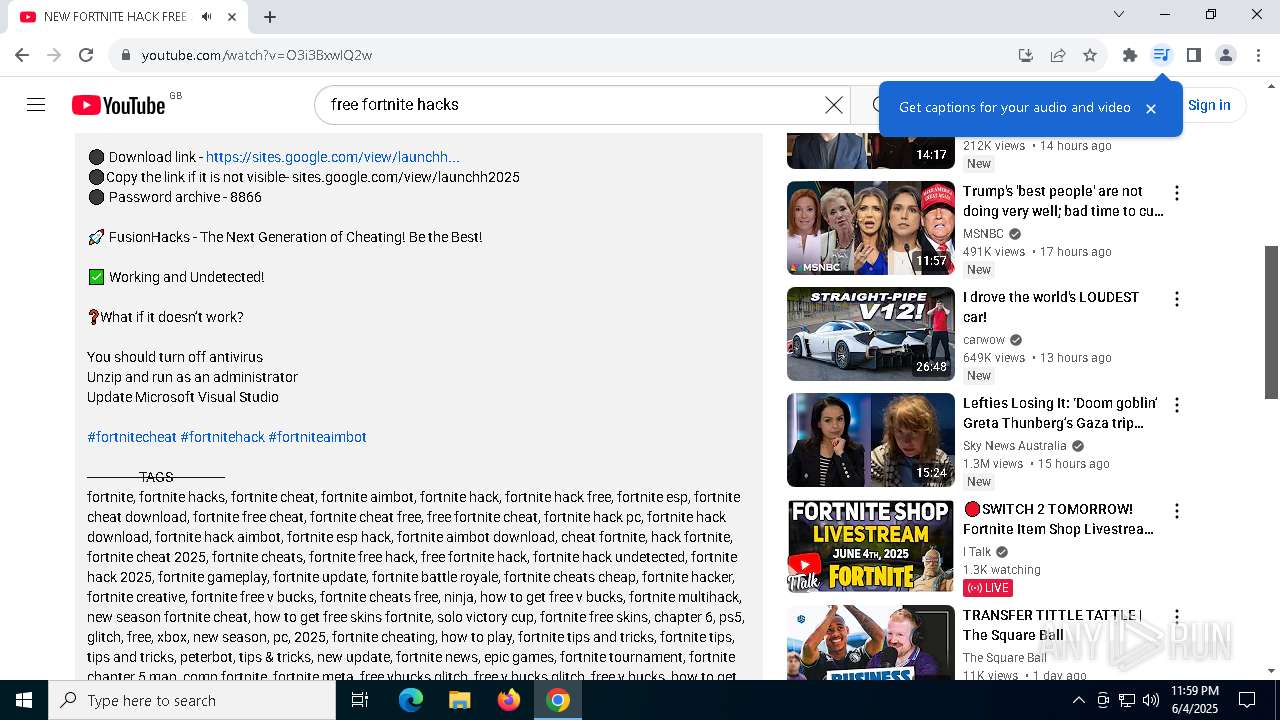Visit The Square Ball channel name
Viewport: 1280px width, 720px height.
click(x=1005, y=658)
